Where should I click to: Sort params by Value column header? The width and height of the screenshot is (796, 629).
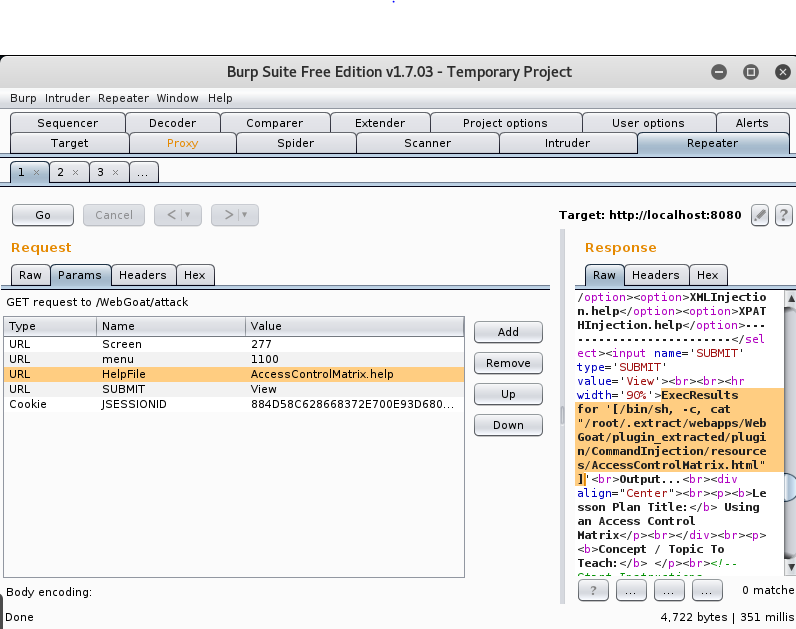(355, 326)
